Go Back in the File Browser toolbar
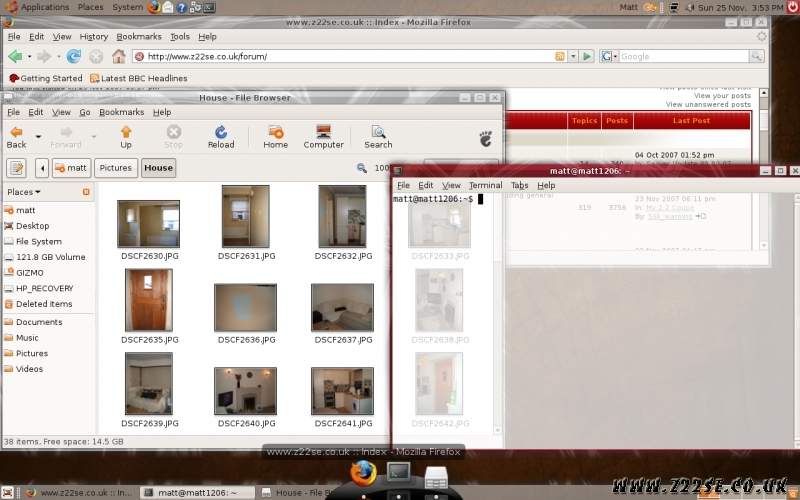This screenshot has width=800, height=500. pos(16,138)
